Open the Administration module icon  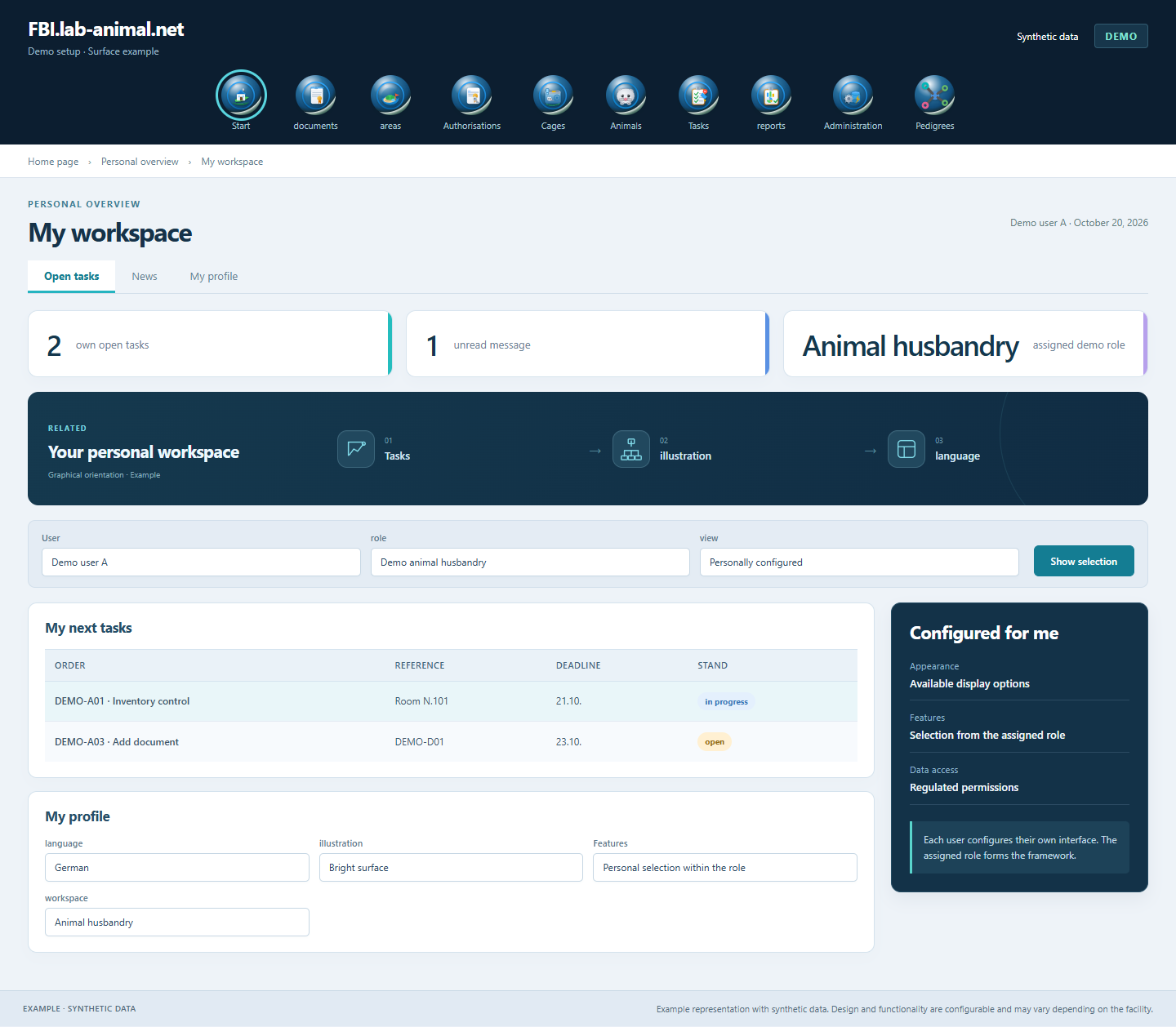(853, 96)
